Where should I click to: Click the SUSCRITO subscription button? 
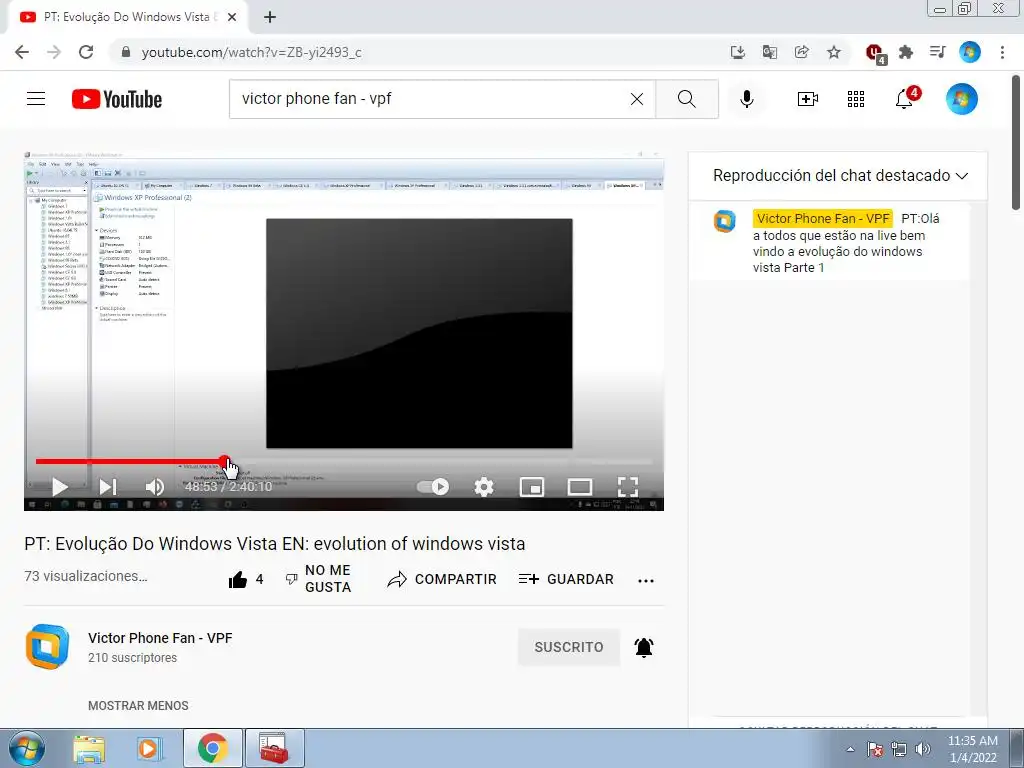[x=569, y=647]
